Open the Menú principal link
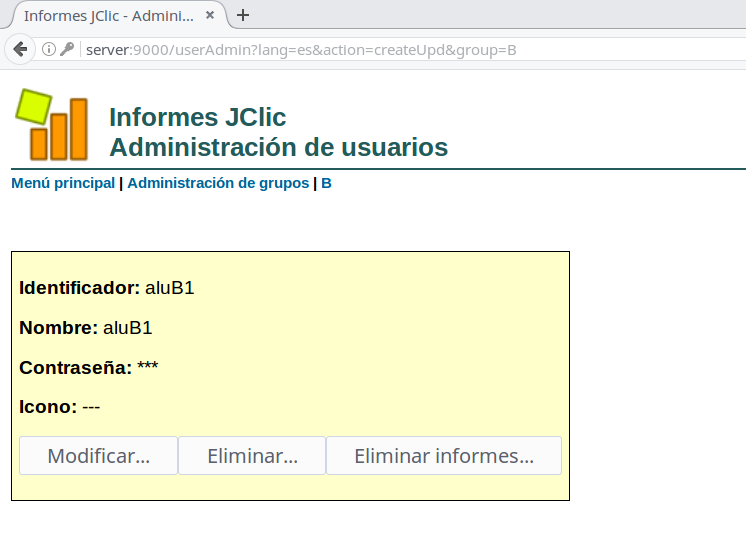746x553 pixels. (63, 183)
